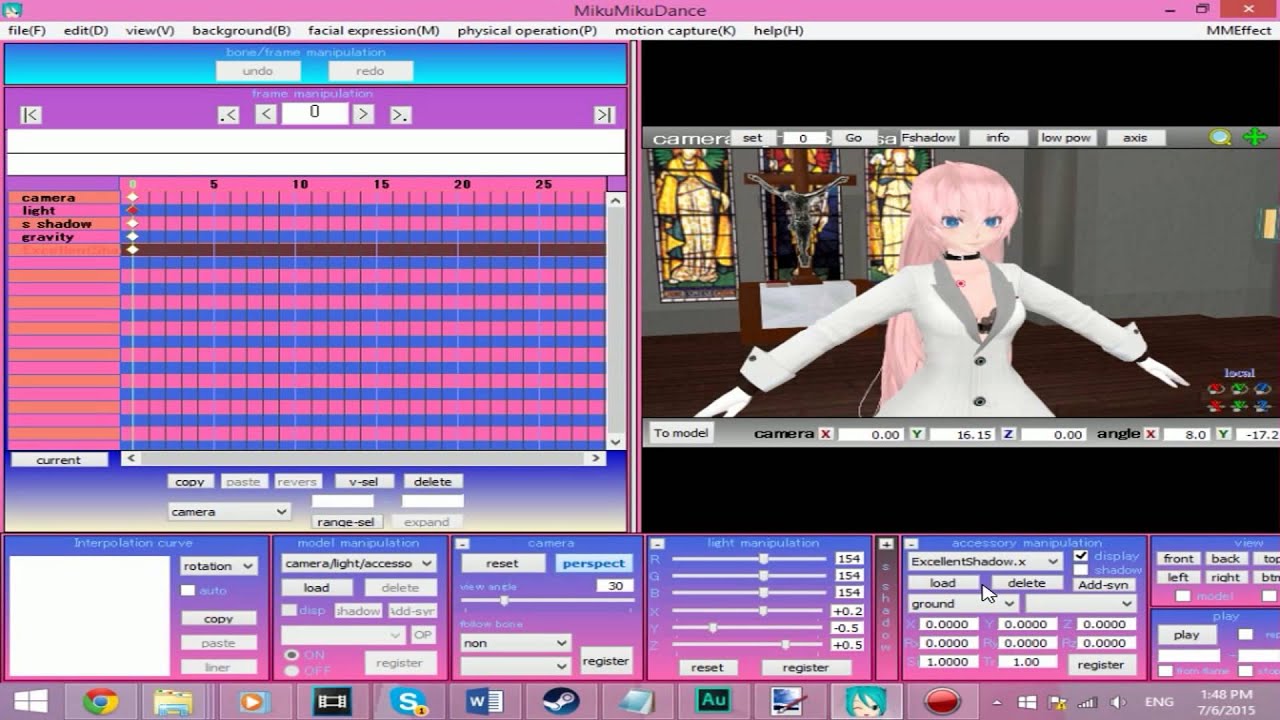Open the rotation interpolation dropdown
The image size is (1280, 720).
(218, 565)
